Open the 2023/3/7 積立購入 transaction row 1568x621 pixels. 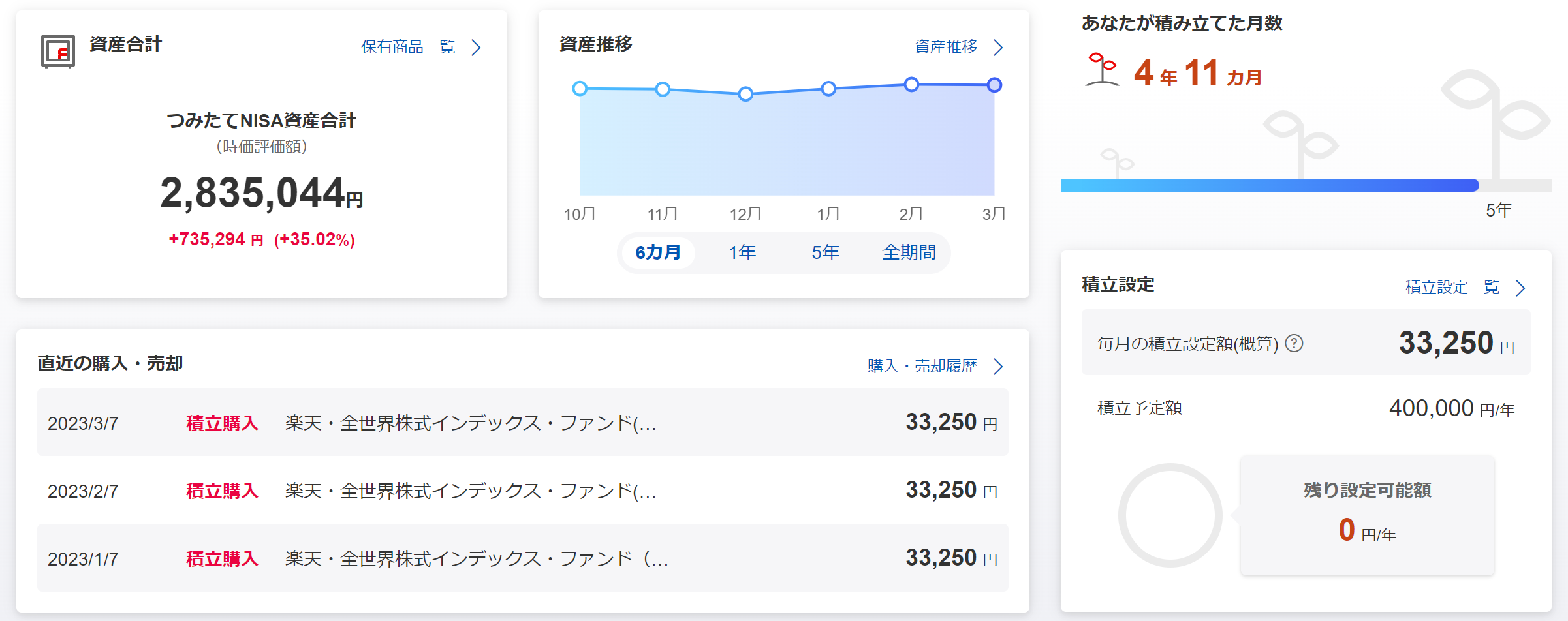(x=522, y=423)
